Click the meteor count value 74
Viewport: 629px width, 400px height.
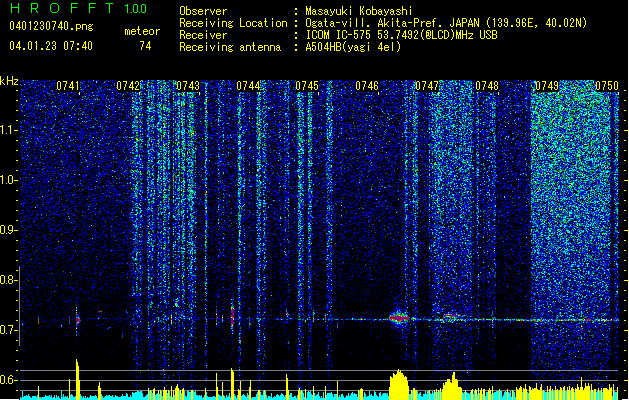pyautogui.click(x=145, y=46)
